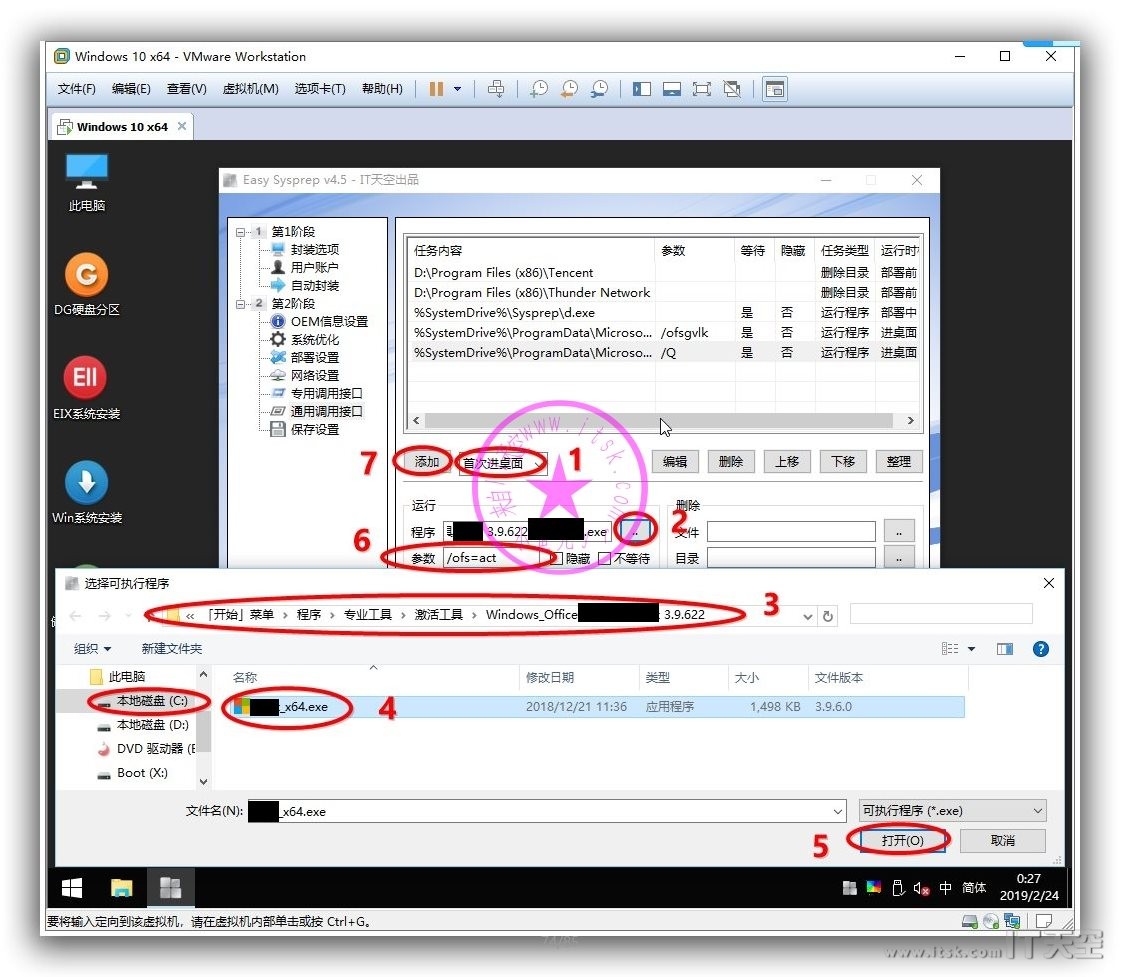Click the 删除 button
1121x977 pixels.
731,462
